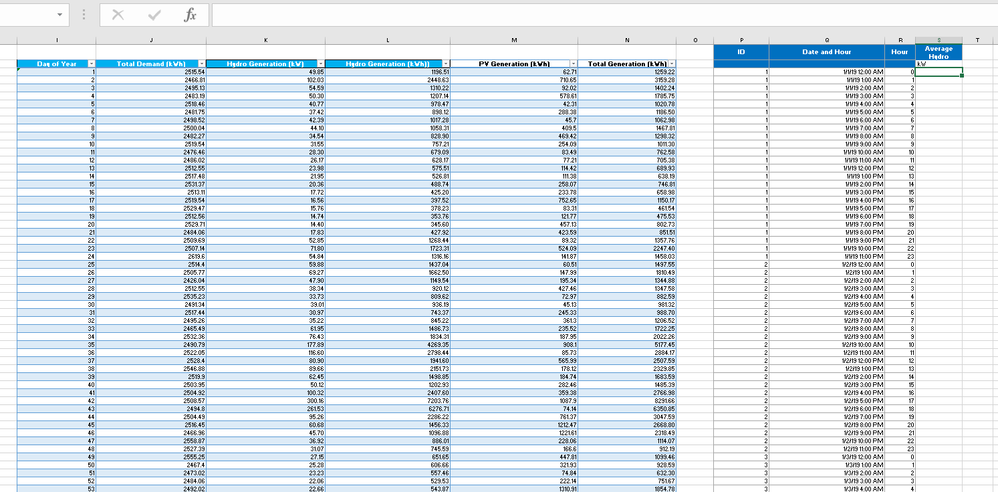Select the hydro cell showing 102.03
Viewport: 998px width, 492px height.
265,80
